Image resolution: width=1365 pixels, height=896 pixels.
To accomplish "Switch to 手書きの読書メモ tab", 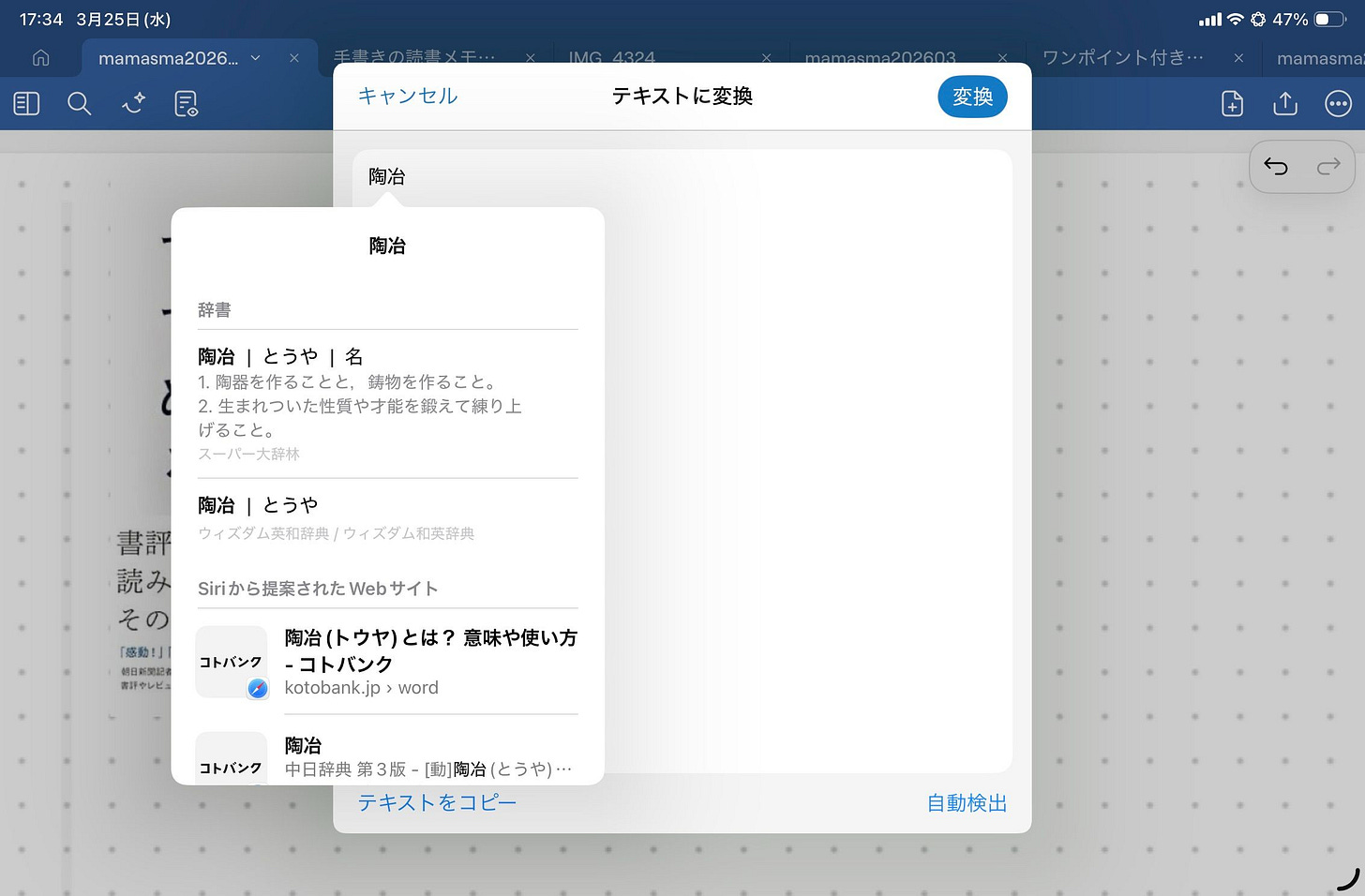I will [414, 56].
